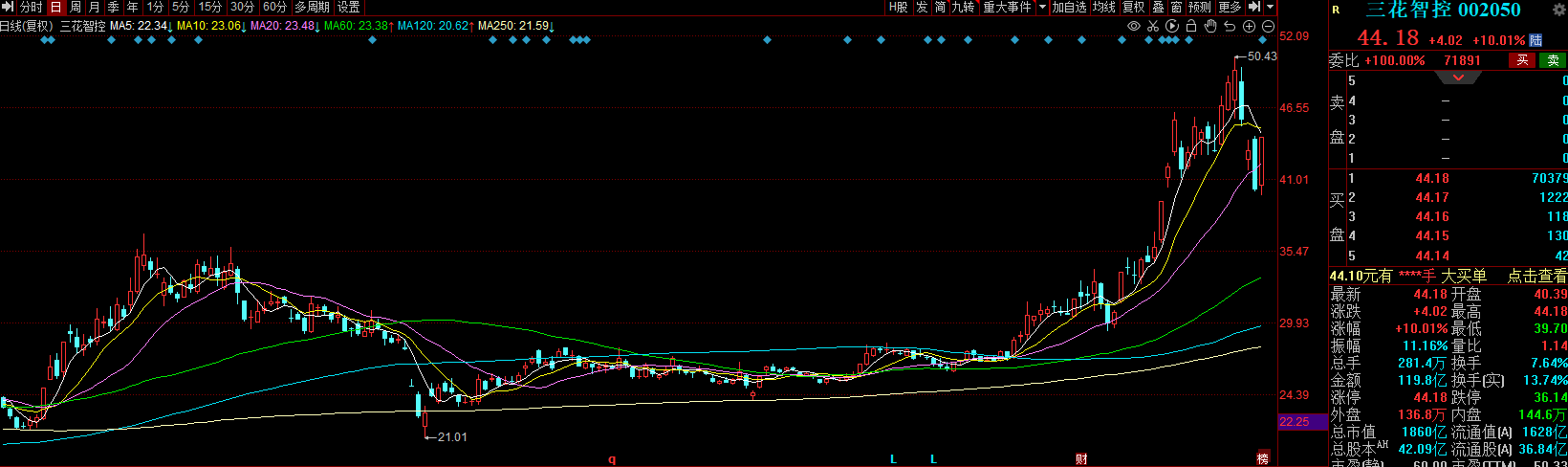Screen dimensions: 1568x467
Task: Select the scissors cut tool icon
Action: point(1153,27)
